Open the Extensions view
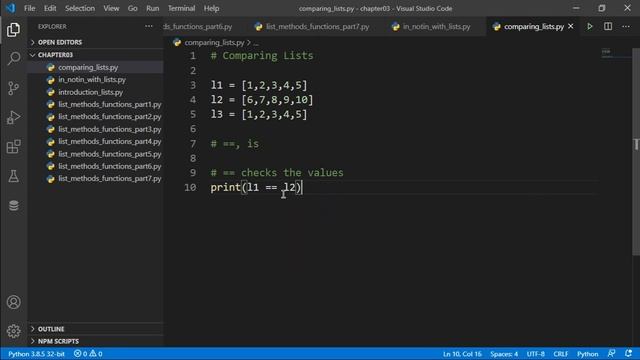This screenshot has height=360, width=640. (x=13, y=147)
